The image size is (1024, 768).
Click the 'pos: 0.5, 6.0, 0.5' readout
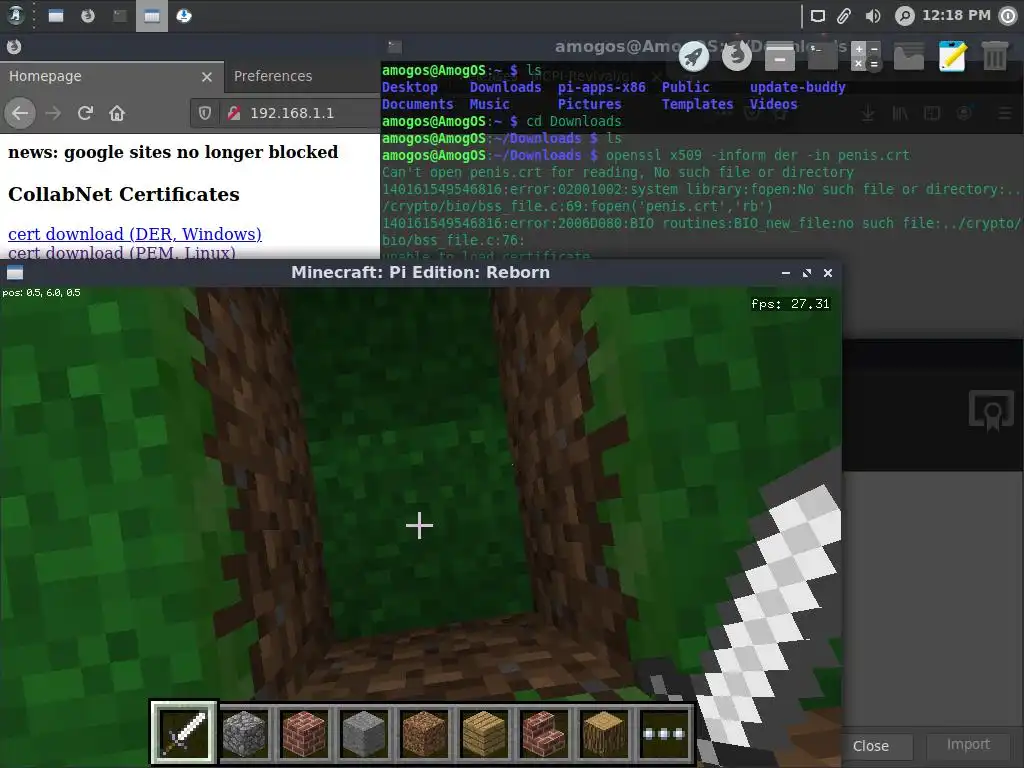(41, 293)
